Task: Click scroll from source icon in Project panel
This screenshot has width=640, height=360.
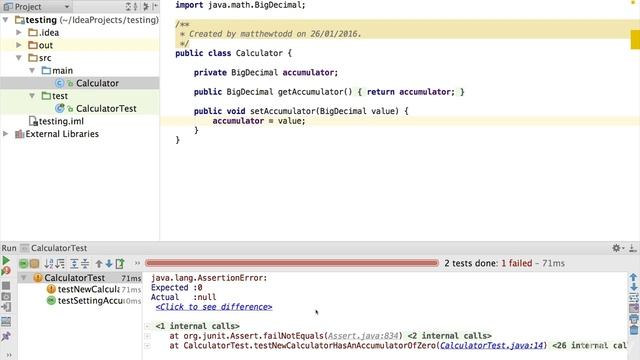Action: (127, 7)
